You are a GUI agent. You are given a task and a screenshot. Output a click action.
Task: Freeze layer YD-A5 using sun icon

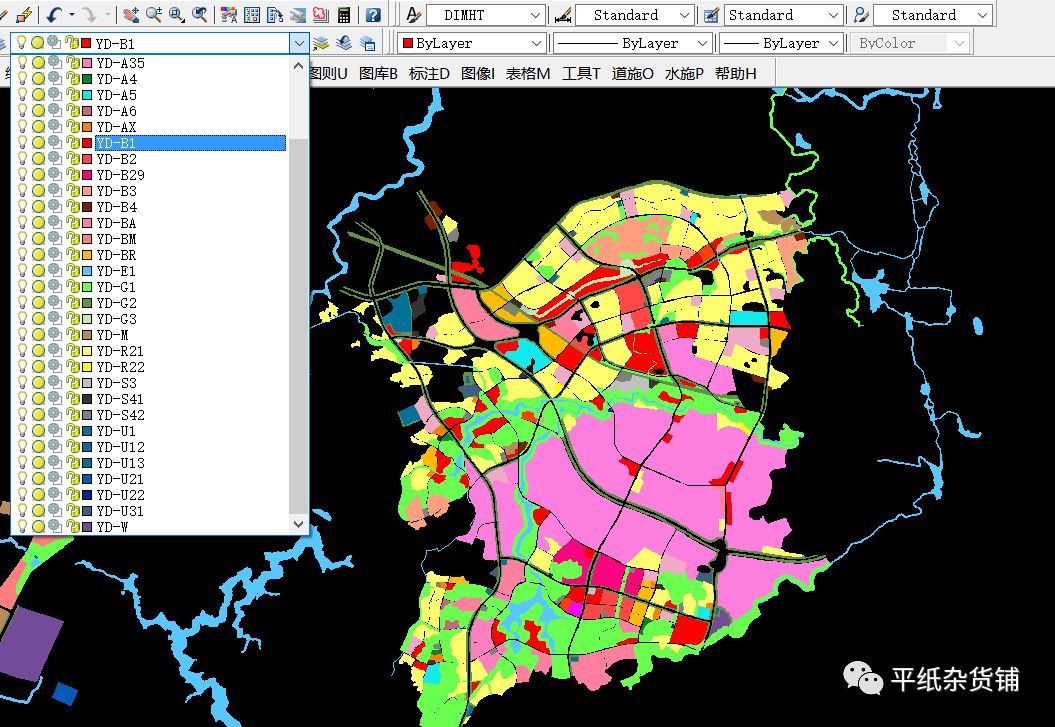(38, 95)
